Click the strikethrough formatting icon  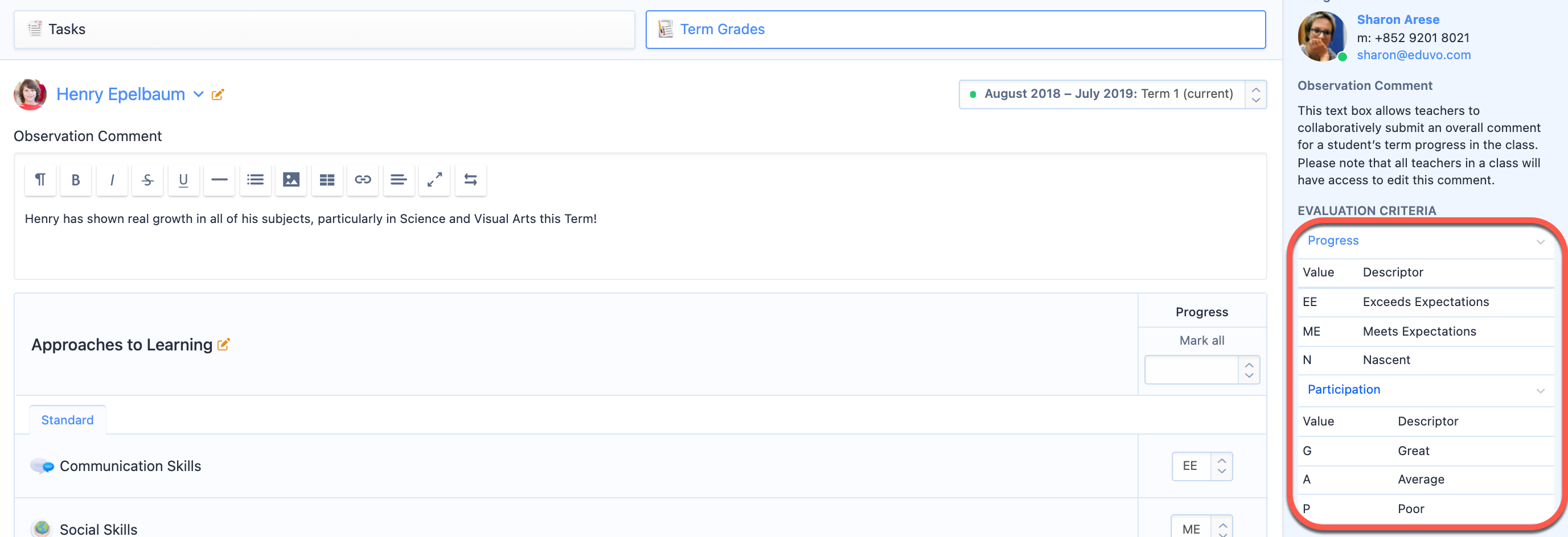click(x=147, y=180)
